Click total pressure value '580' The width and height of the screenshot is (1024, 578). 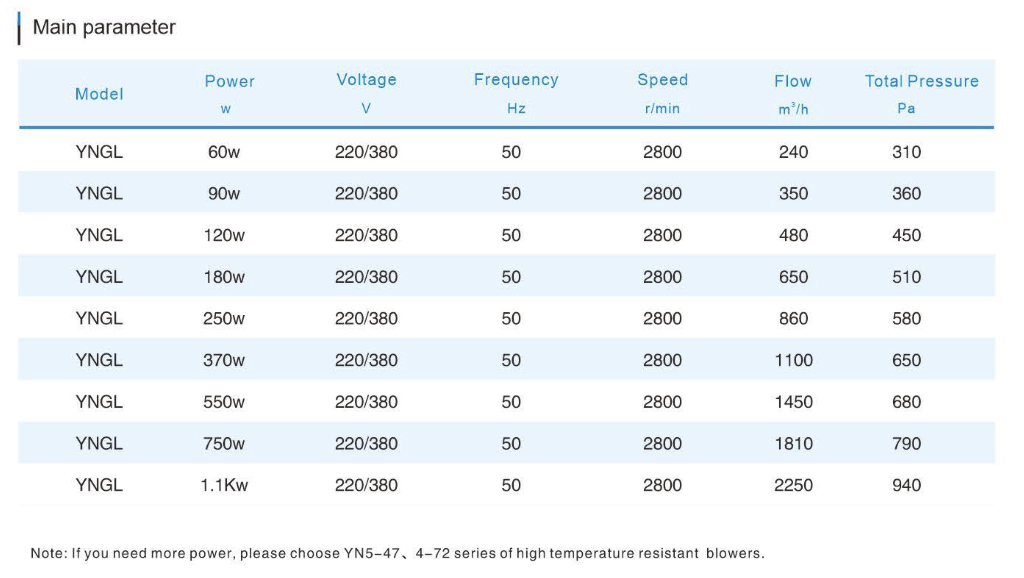tap(906, 319)
